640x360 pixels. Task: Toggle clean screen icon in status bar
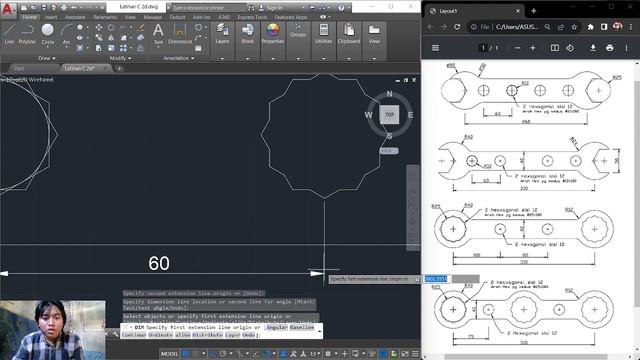point(405,353)
